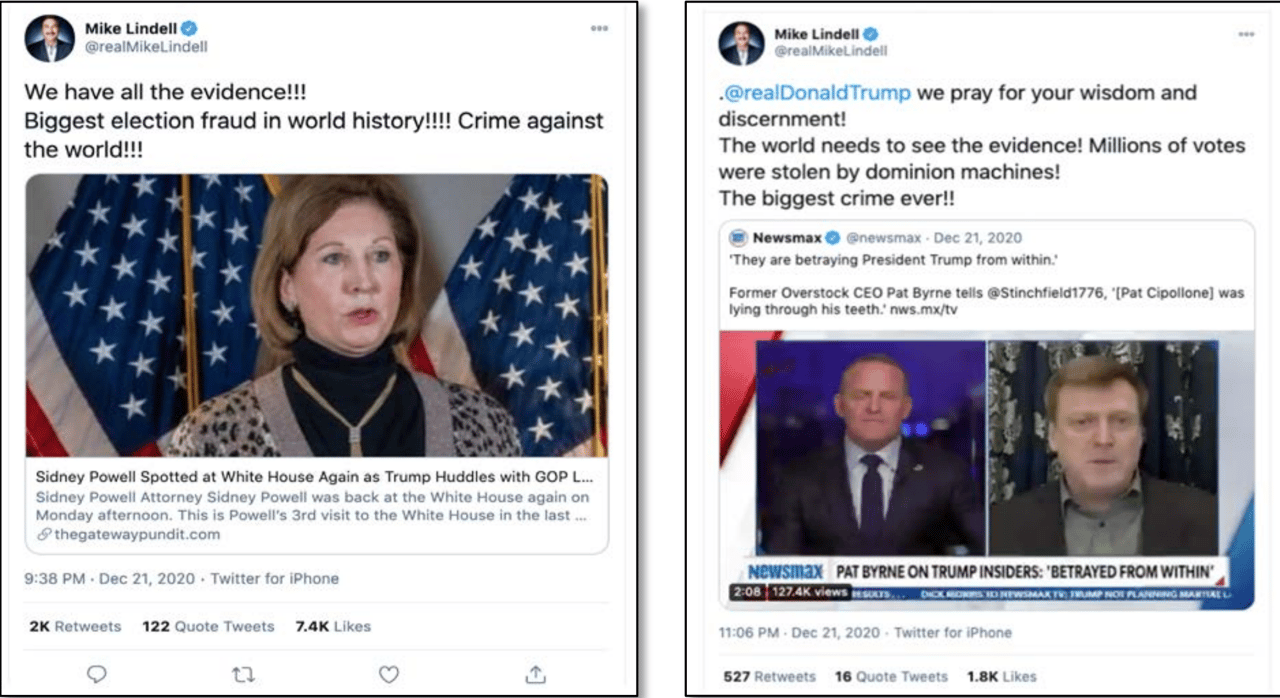Screen dimensions: 1280x698
Task: Click the Newsmax verified badge in quoted tweet
Action: [x=832, y=238]
